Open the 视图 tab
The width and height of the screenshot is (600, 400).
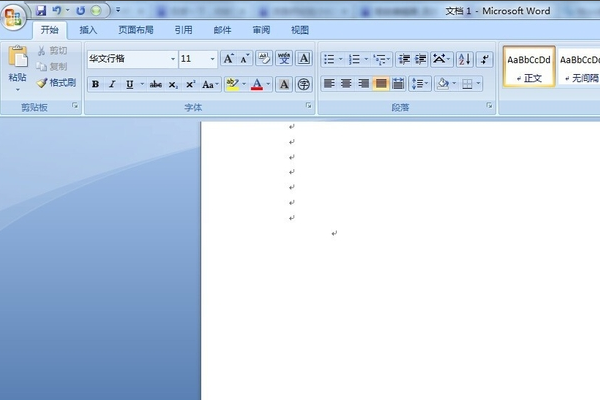coord(300,30)
